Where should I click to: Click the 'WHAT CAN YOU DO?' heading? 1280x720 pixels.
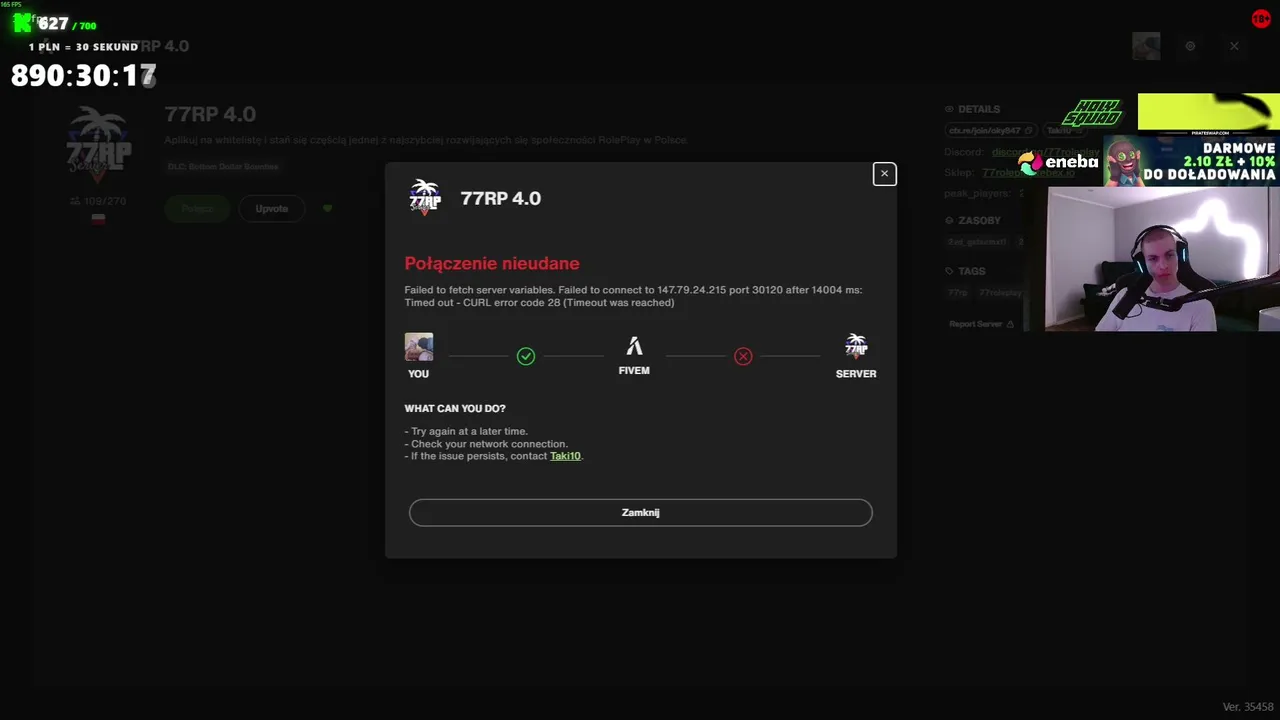point(455,409)
